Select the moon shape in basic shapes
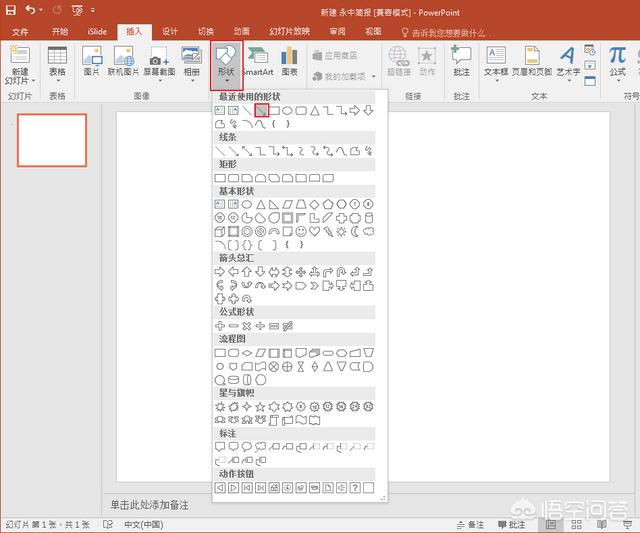 [355, 231]
